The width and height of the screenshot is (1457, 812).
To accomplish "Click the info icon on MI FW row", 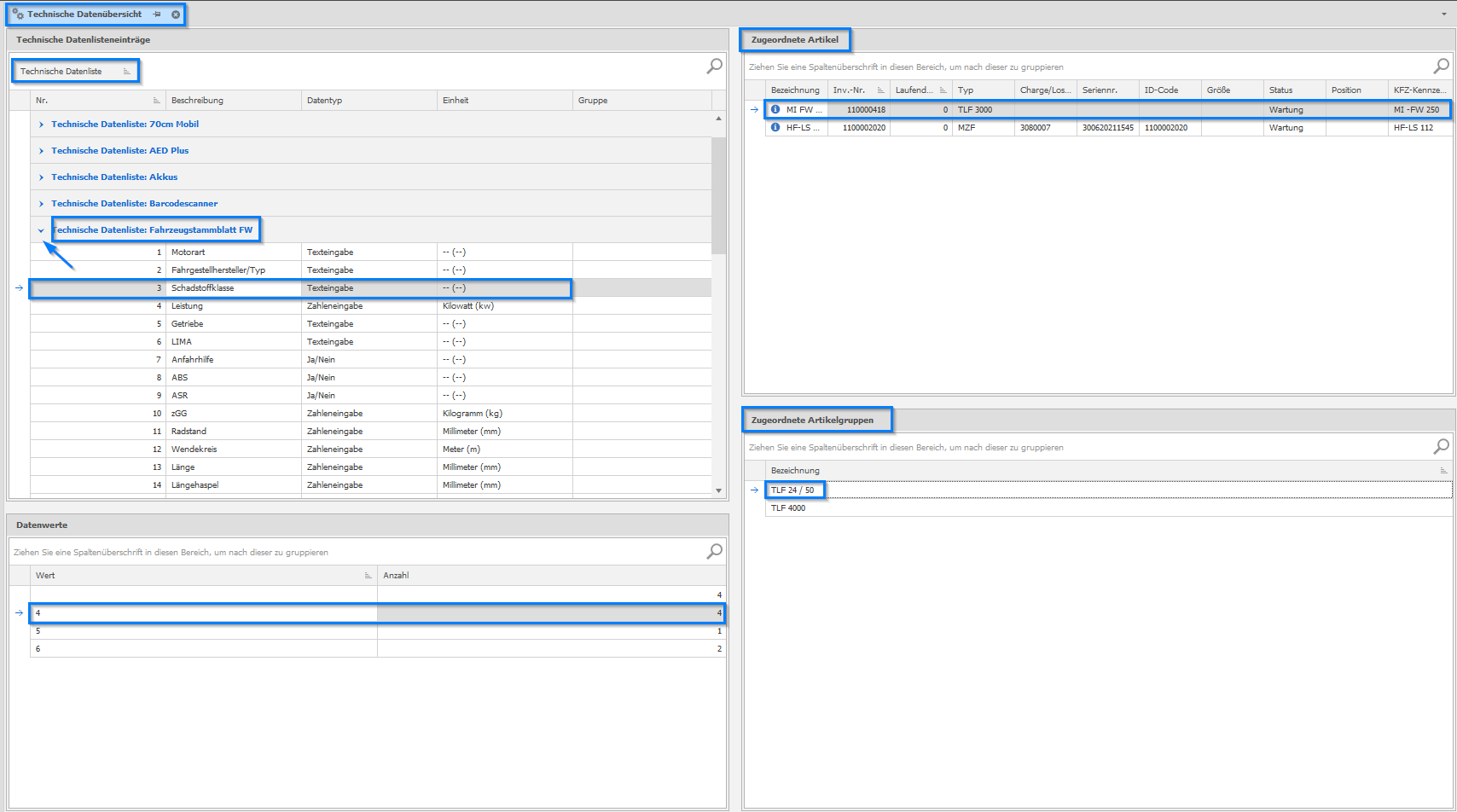I will 775,109.
